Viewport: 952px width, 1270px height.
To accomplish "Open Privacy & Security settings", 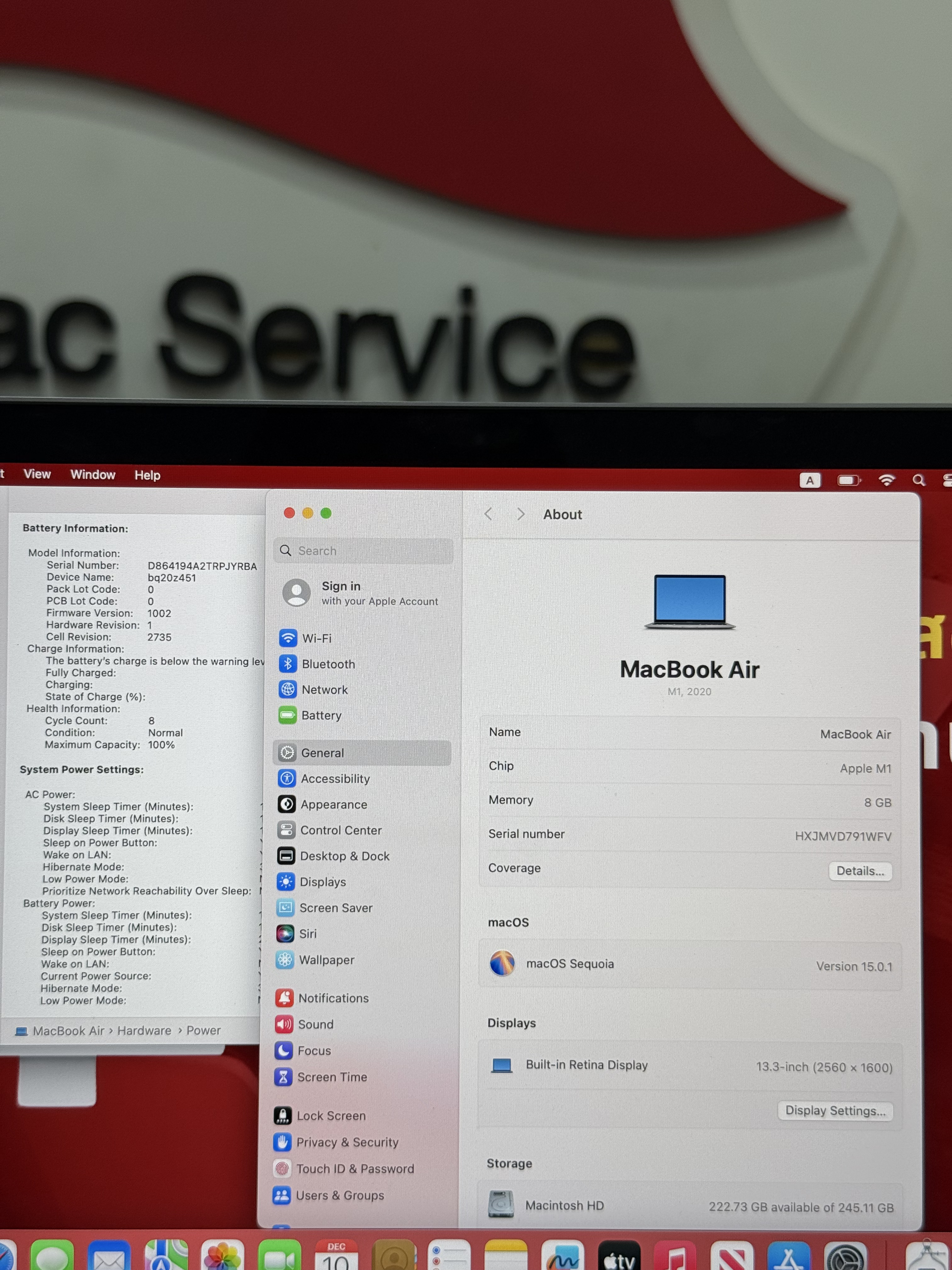I will (x=347, y=1142).
